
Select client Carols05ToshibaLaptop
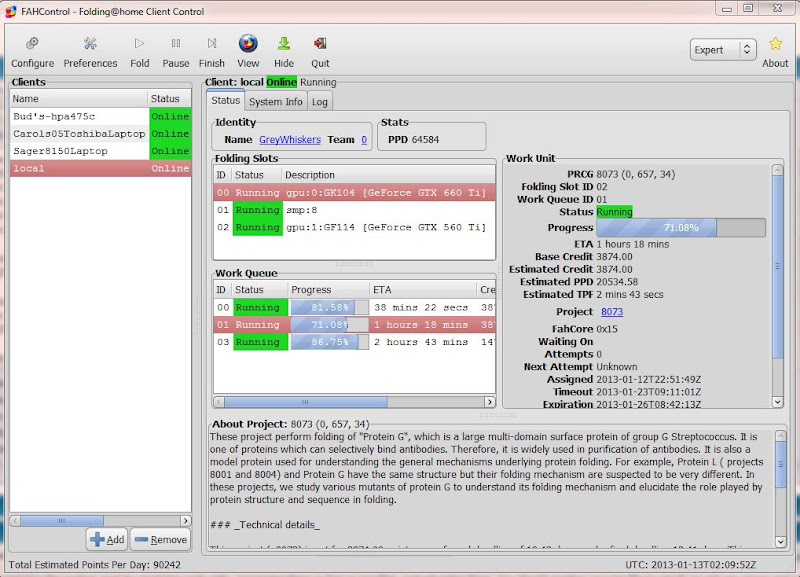click(101, 134)
